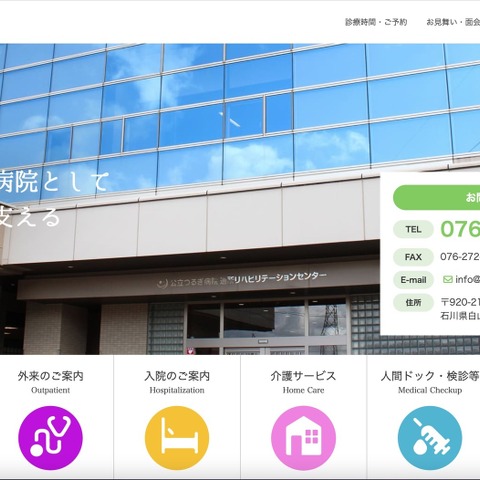Open the 人間ドック・検診等 heading link
This screenshot has width=480, height=480.
[430, 376]
